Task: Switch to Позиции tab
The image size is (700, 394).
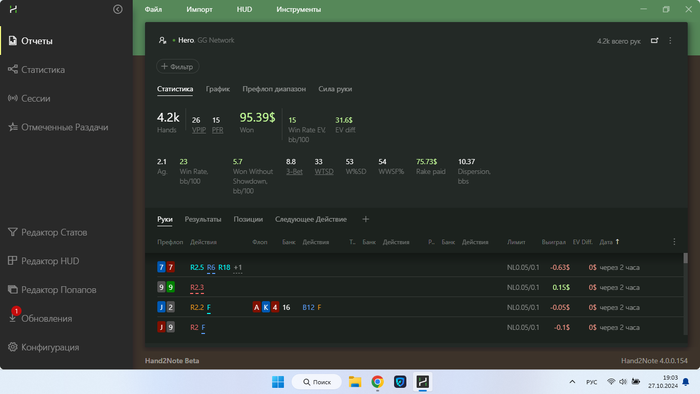Action: point(248,219)
